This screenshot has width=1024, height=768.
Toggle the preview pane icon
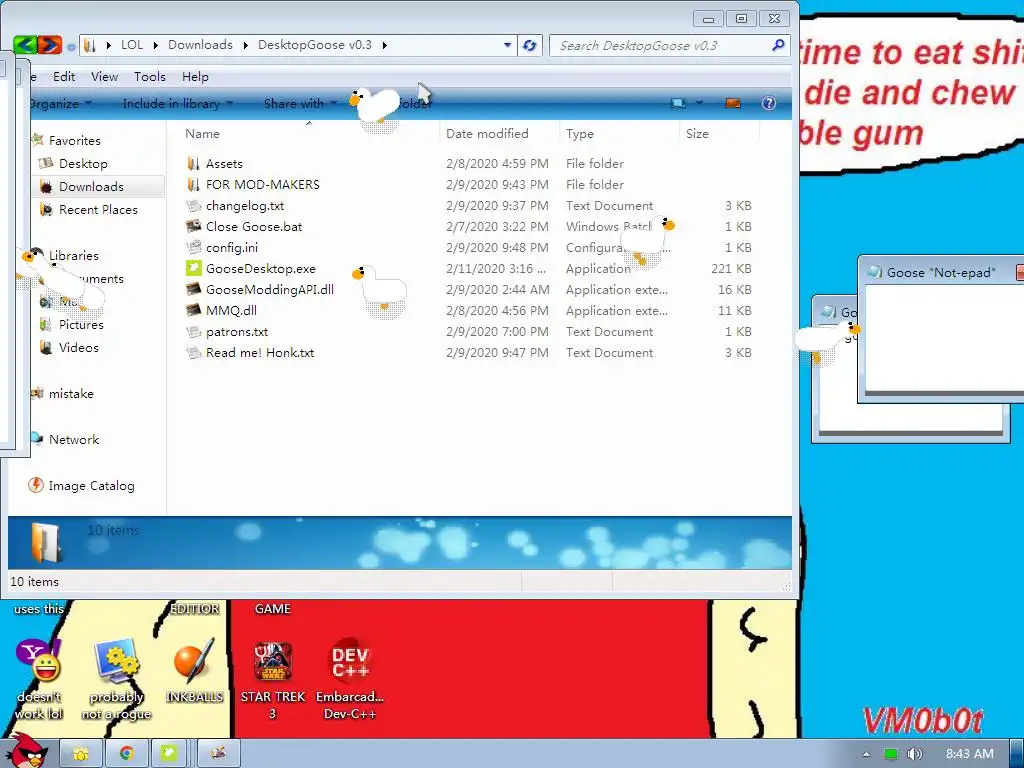[x=733, y=103]
